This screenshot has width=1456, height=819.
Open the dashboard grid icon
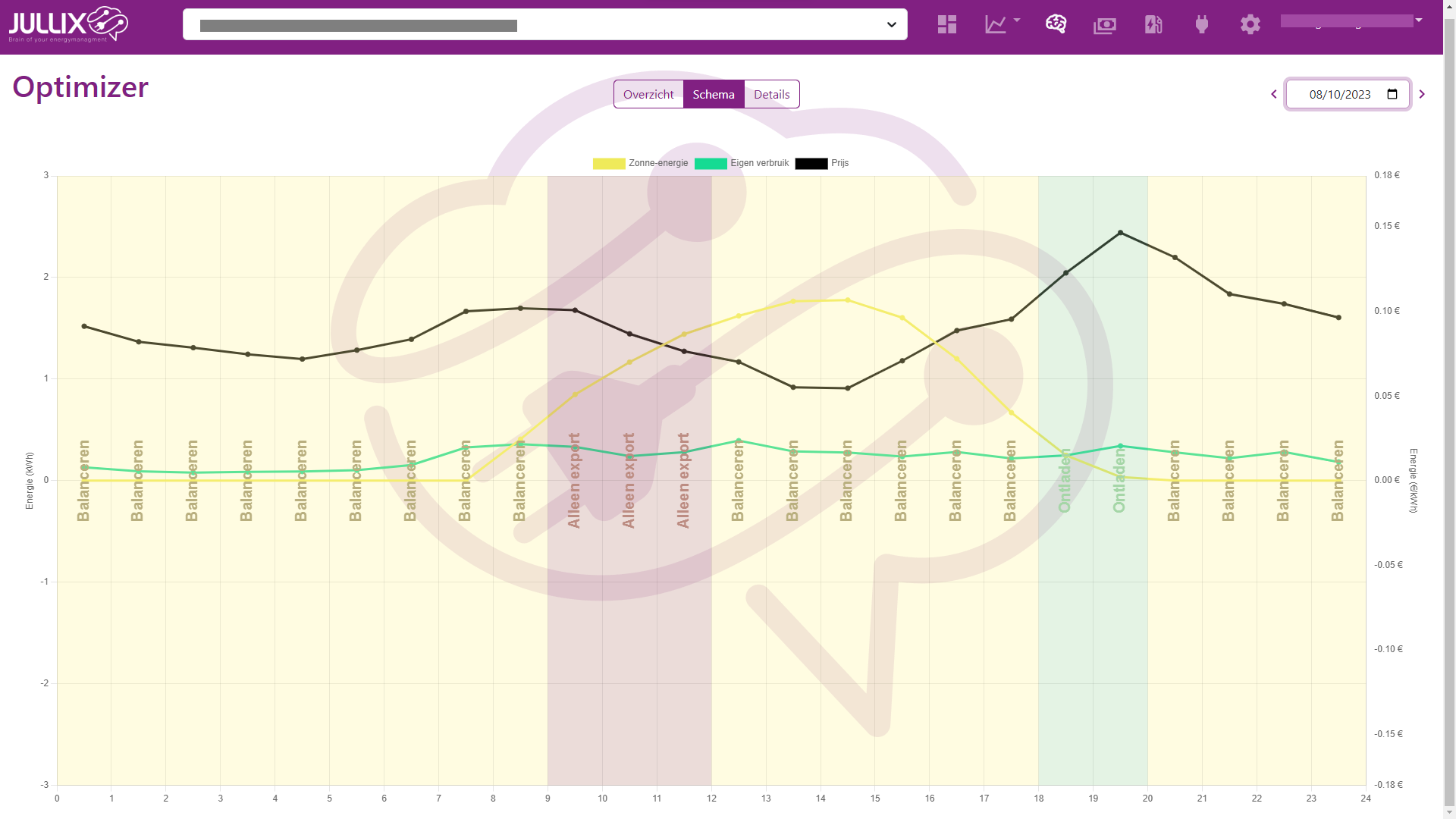point(946,24)
